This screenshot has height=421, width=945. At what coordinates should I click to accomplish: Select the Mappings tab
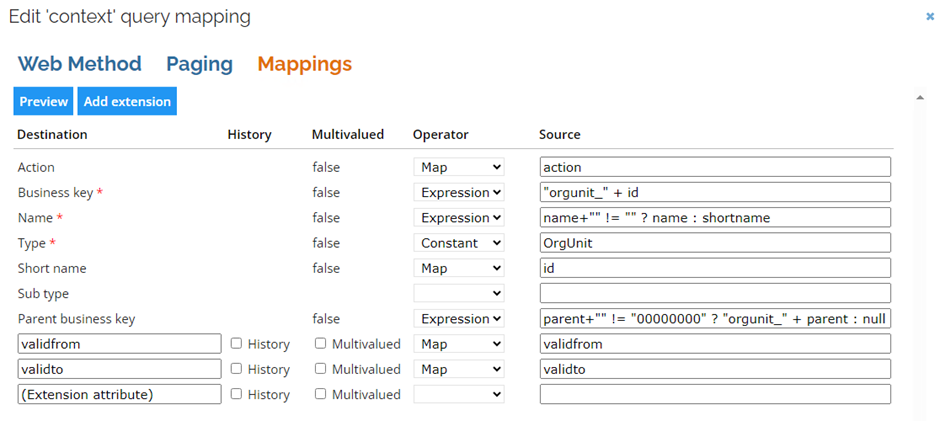pyautogui.click(x=304, y=64)
